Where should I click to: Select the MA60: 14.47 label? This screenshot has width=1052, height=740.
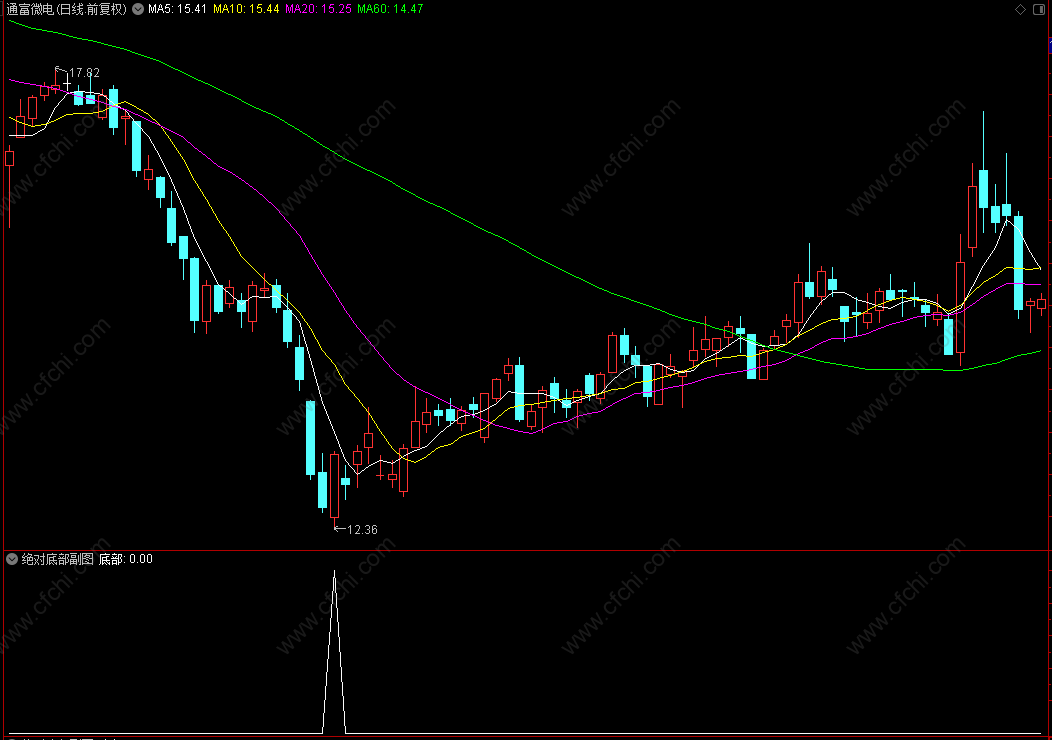click(390, 9)
